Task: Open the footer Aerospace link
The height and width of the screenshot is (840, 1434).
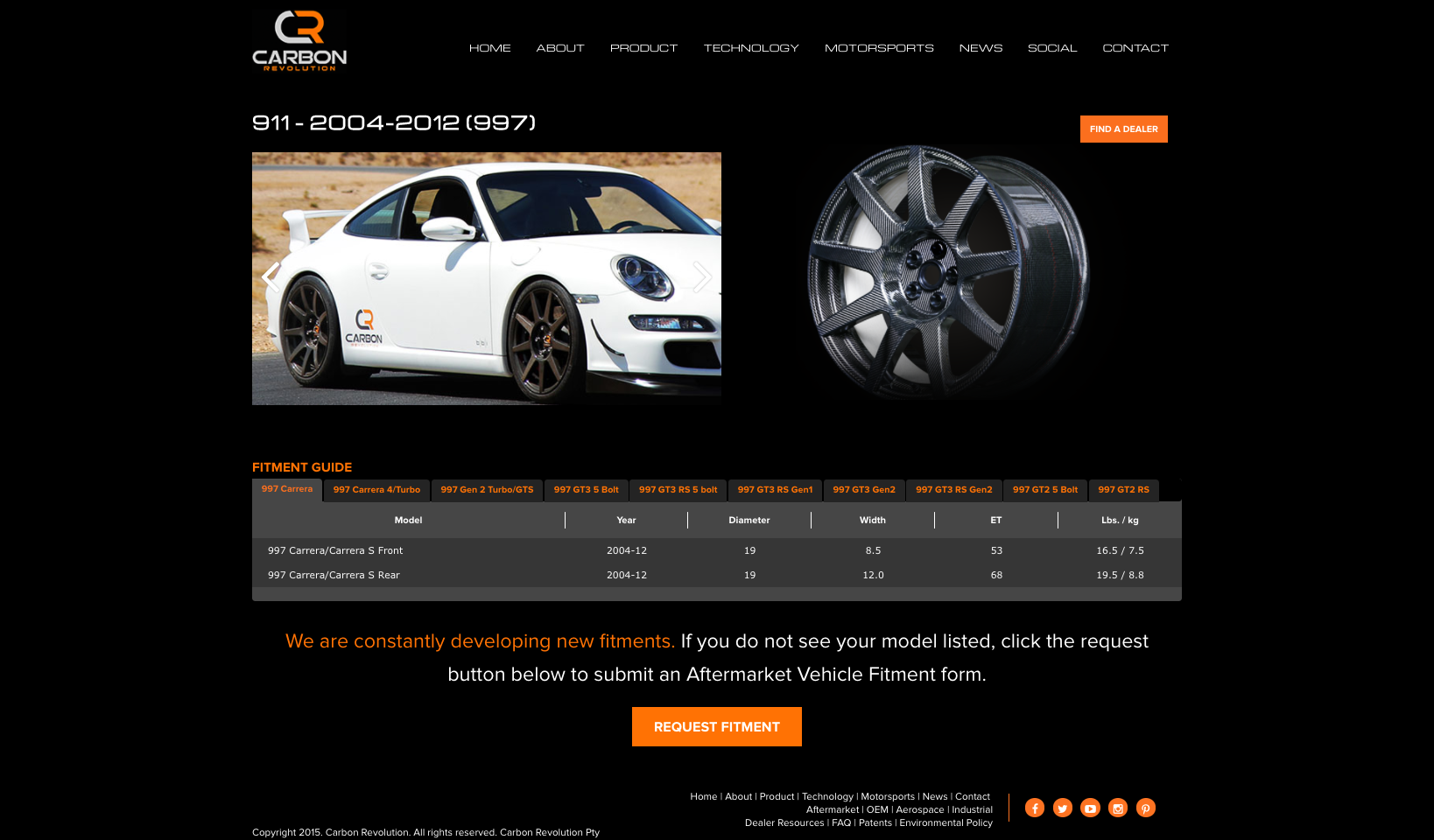Action: tap(920, 809)
